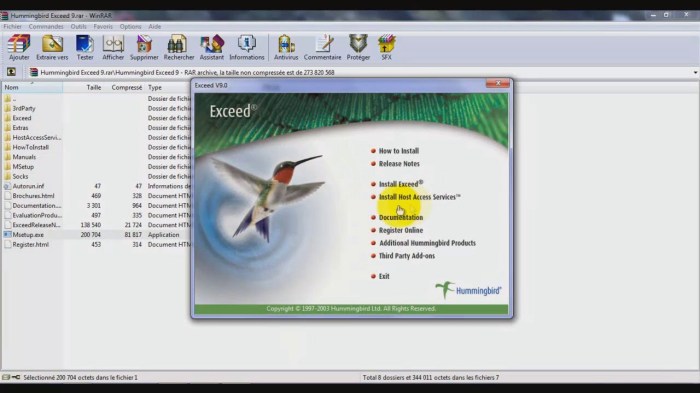Click Documentation link in Exceed dialog
Viewport: 700px width, 393px height.
(x=400, y=217)
